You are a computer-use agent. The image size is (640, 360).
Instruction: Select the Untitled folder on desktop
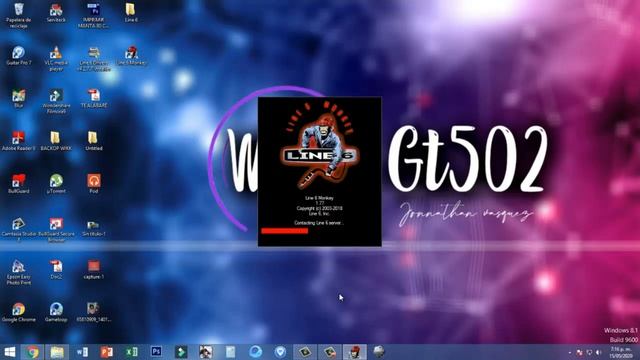coord(93,141)
